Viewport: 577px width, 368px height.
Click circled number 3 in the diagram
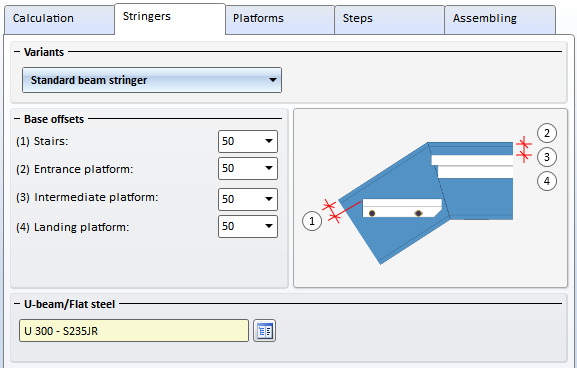pyautogui.click(x=546, y=157)
